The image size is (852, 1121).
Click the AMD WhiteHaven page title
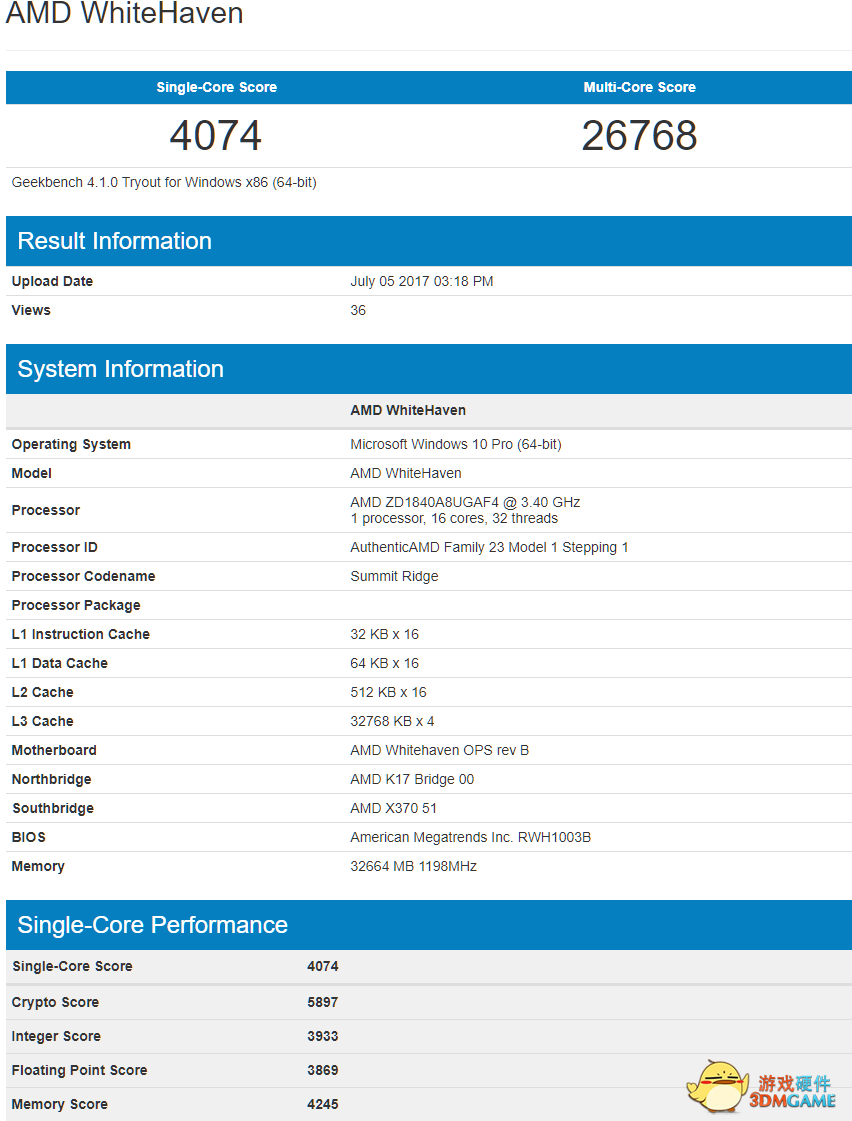click(x=124, y=13)
